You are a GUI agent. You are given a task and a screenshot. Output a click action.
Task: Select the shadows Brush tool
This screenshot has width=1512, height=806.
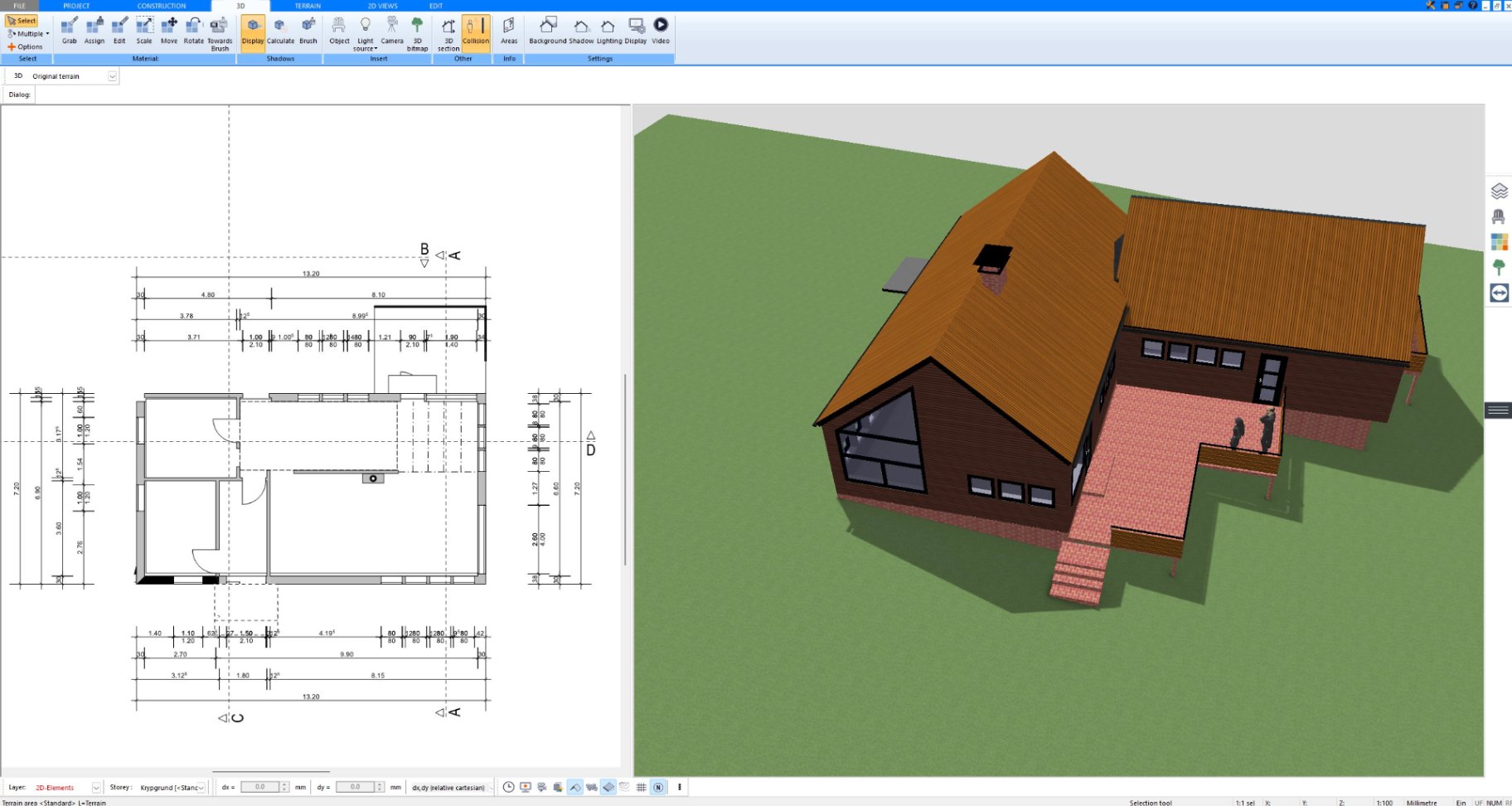[308, 32]
